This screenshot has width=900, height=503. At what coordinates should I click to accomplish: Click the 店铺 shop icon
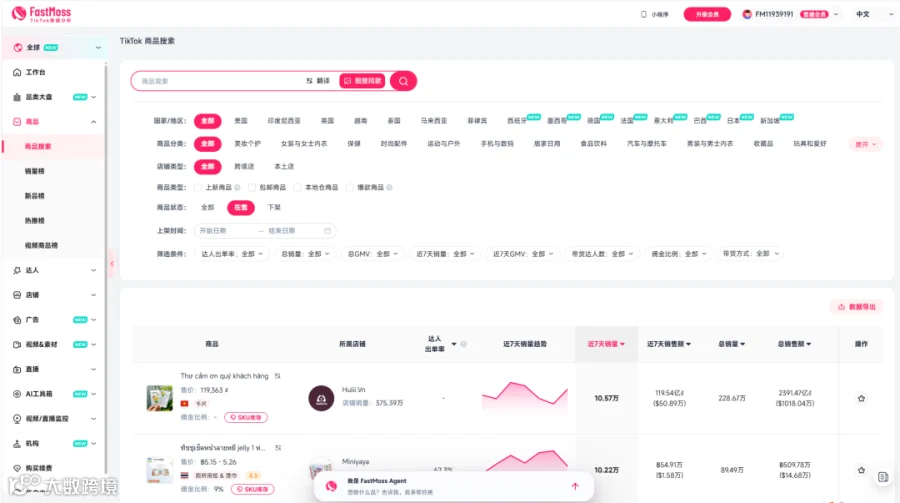point(17,295)
